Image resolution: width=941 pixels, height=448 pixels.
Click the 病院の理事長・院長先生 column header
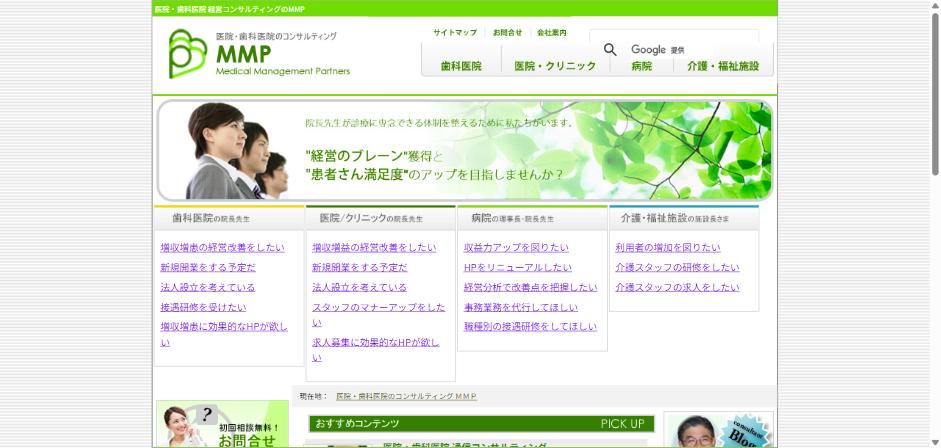point(532,218)
